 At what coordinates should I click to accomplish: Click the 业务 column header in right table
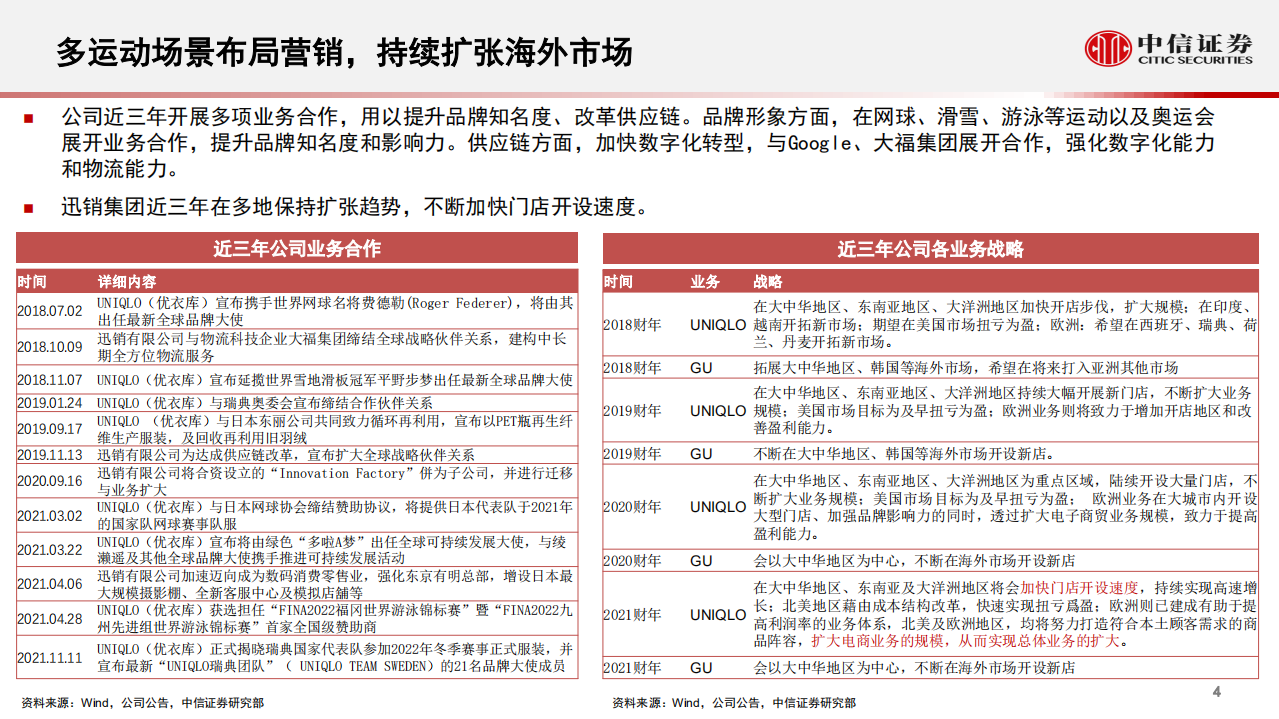pos(703,280)
